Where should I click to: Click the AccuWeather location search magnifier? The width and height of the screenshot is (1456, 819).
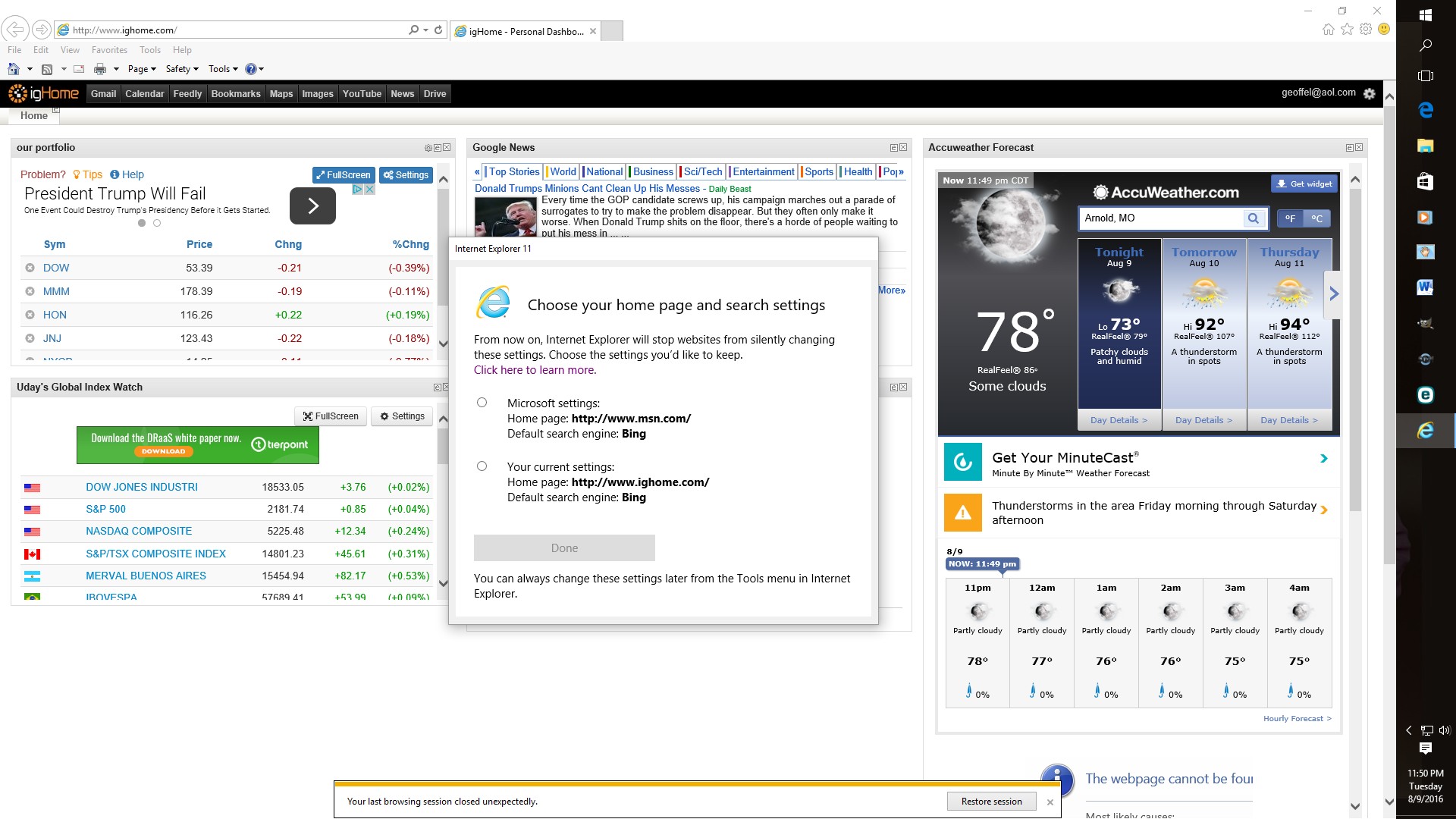point(1254,218)
